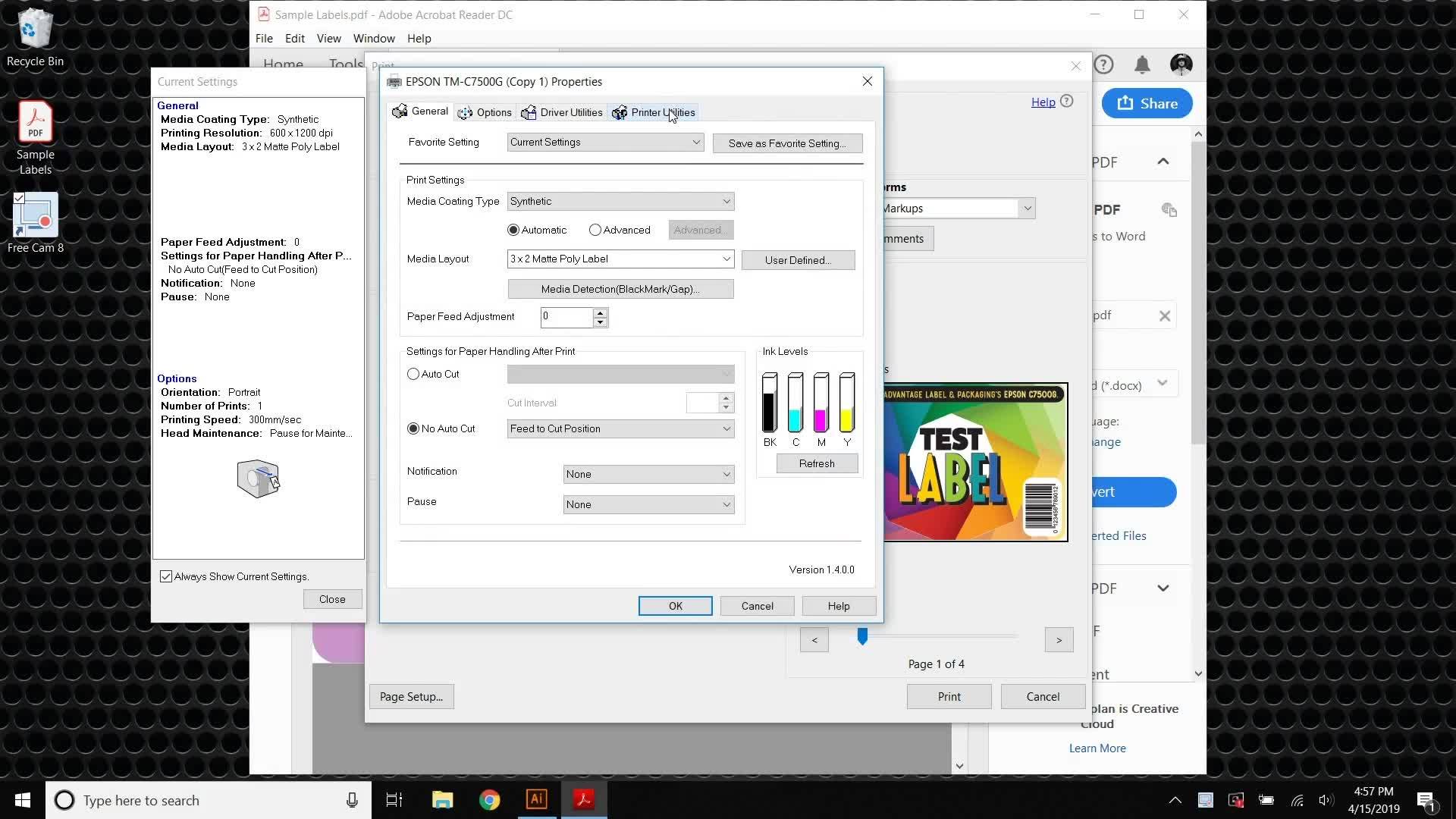Collapse the Export PDF panel chevron
The width and height of the screenshot is (1456, 819).
pyautogui.click(x=1163, y=162)
